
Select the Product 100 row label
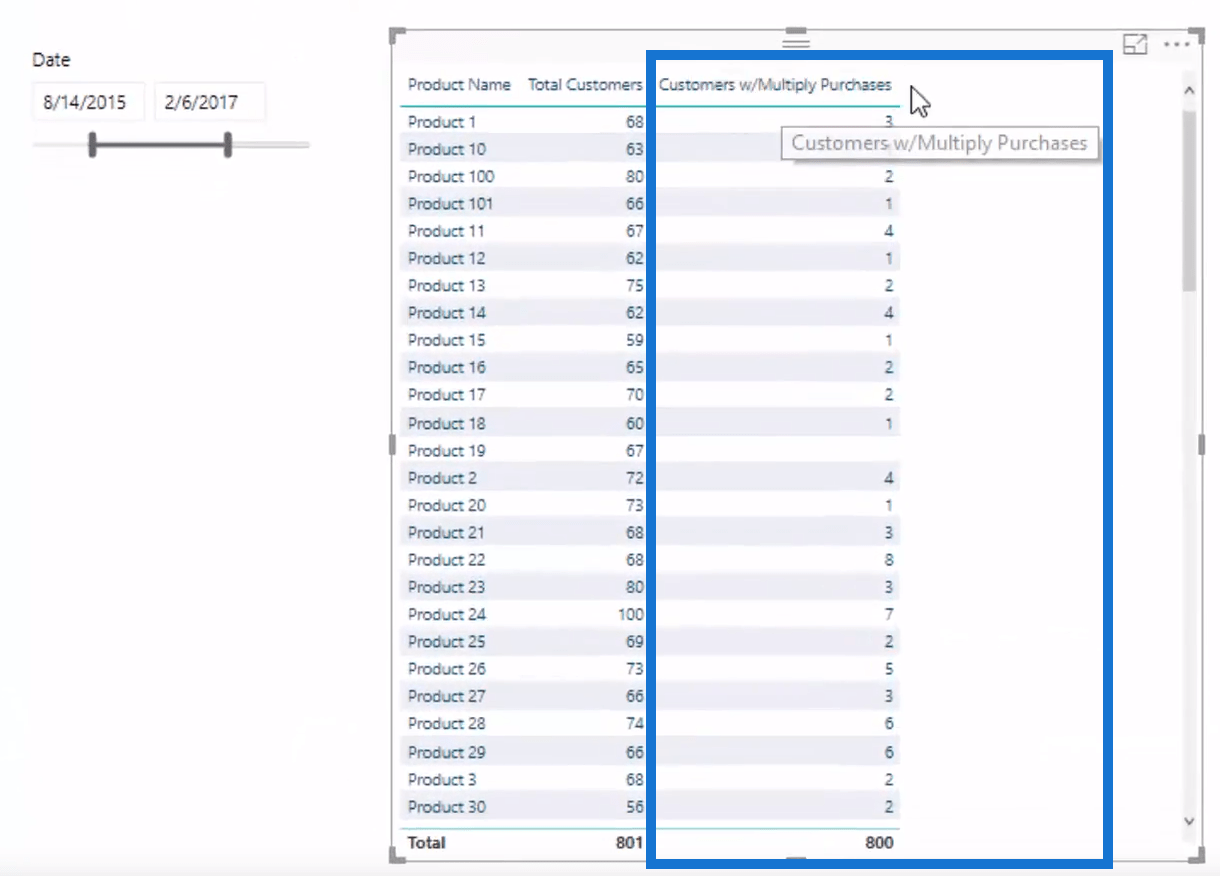point(451,176)
